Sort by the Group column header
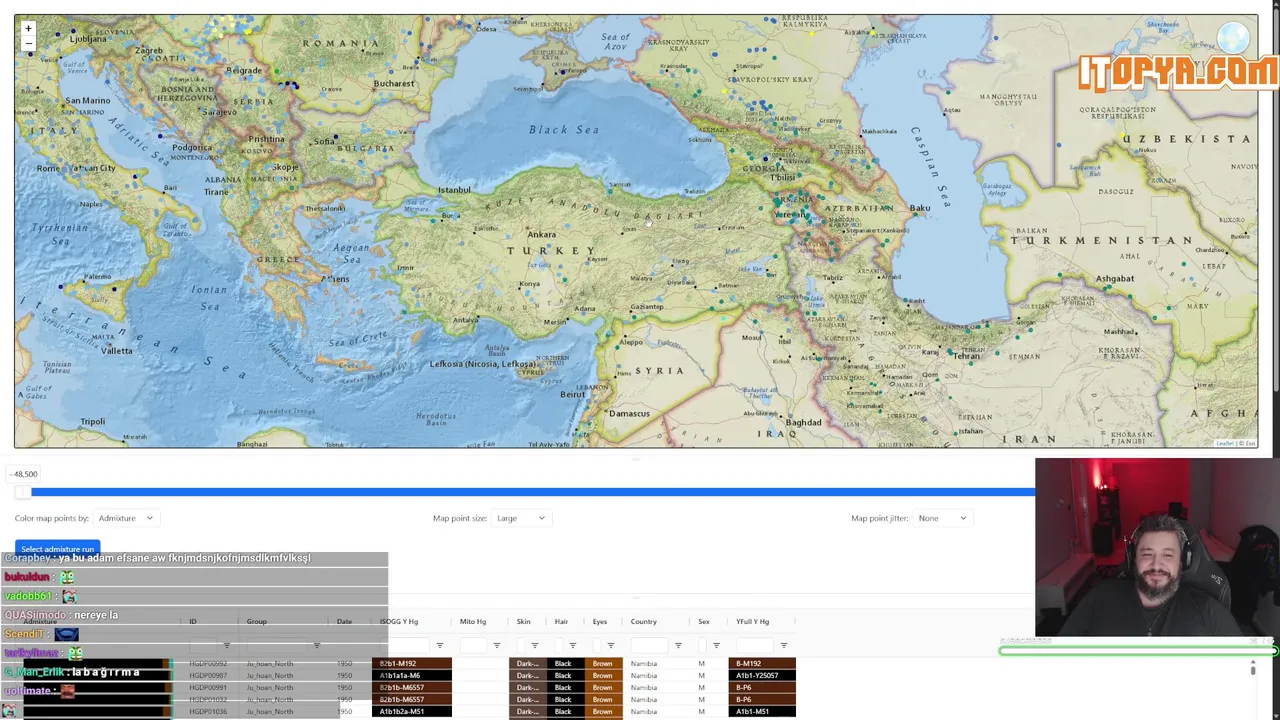This screenshot has width=1280, height=720. [257, 622]
